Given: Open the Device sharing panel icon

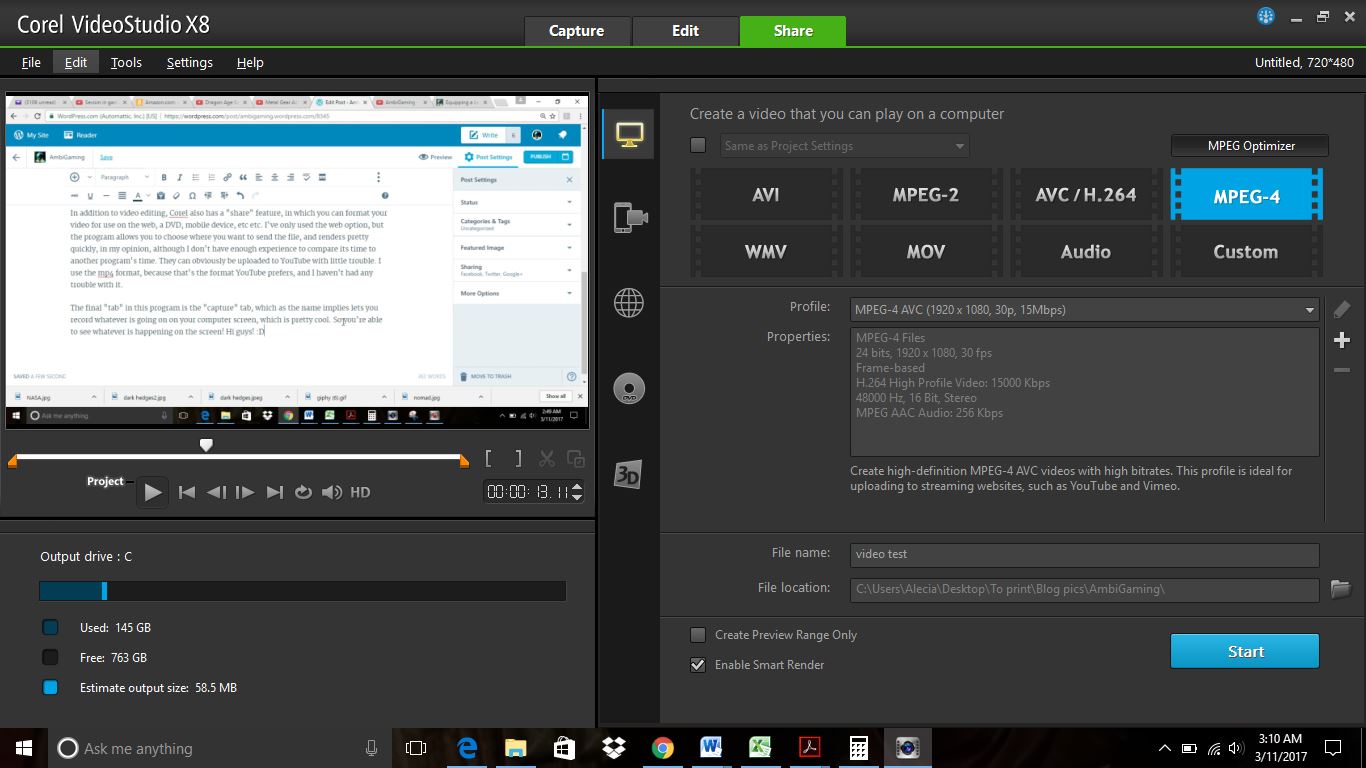Looking at the screenshot, I should click(x=628, y=217).
